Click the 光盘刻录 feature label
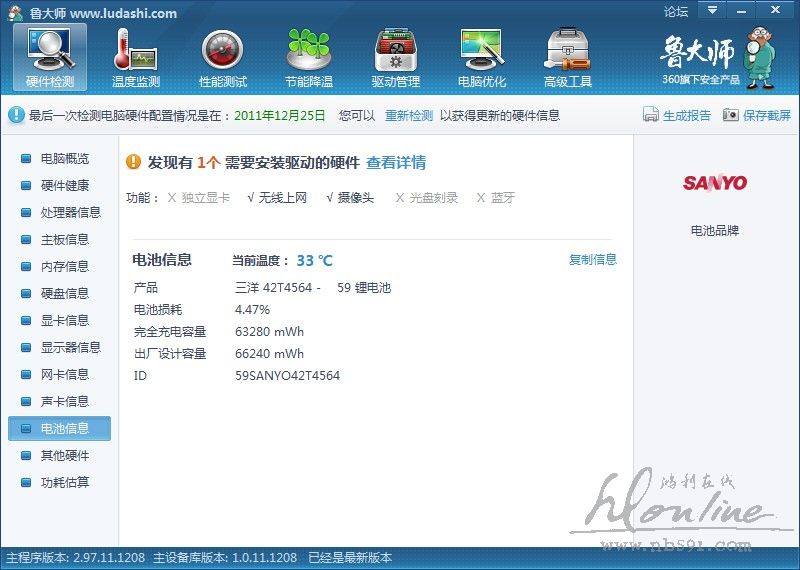This screenshot has height=570, width=800. click(434, 197)
